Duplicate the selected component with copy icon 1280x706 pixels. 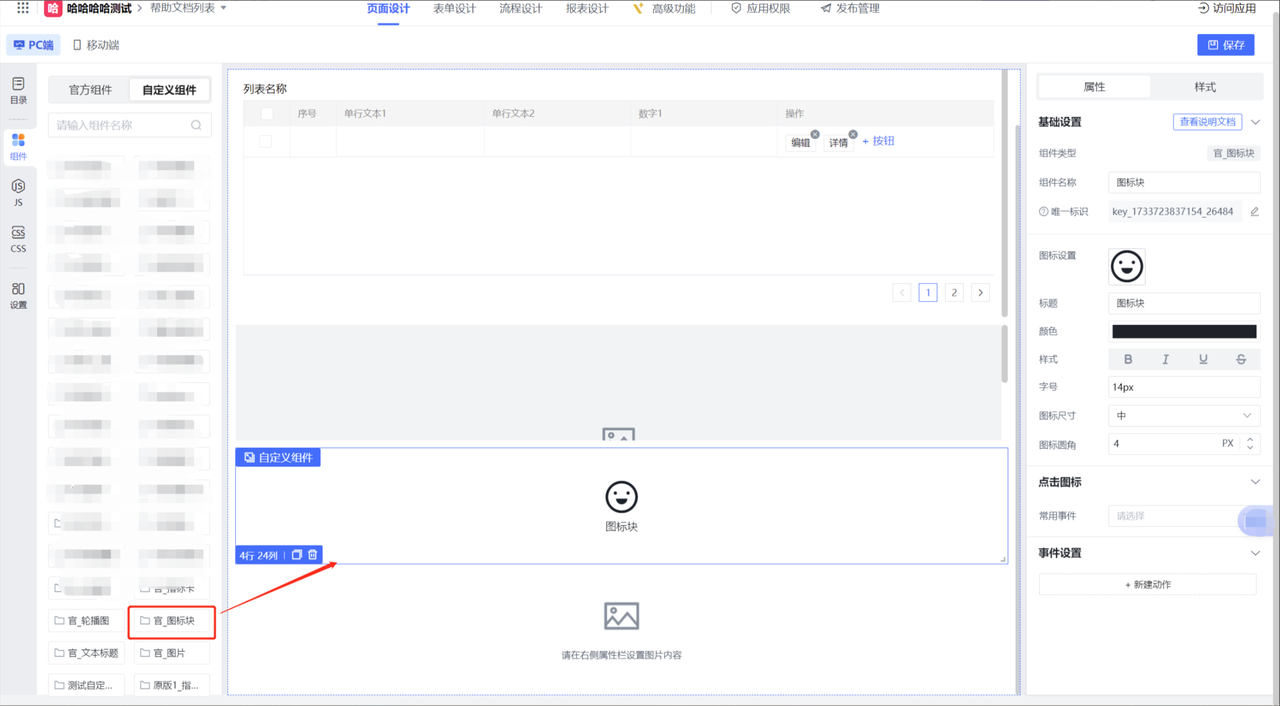pos(297,555)
